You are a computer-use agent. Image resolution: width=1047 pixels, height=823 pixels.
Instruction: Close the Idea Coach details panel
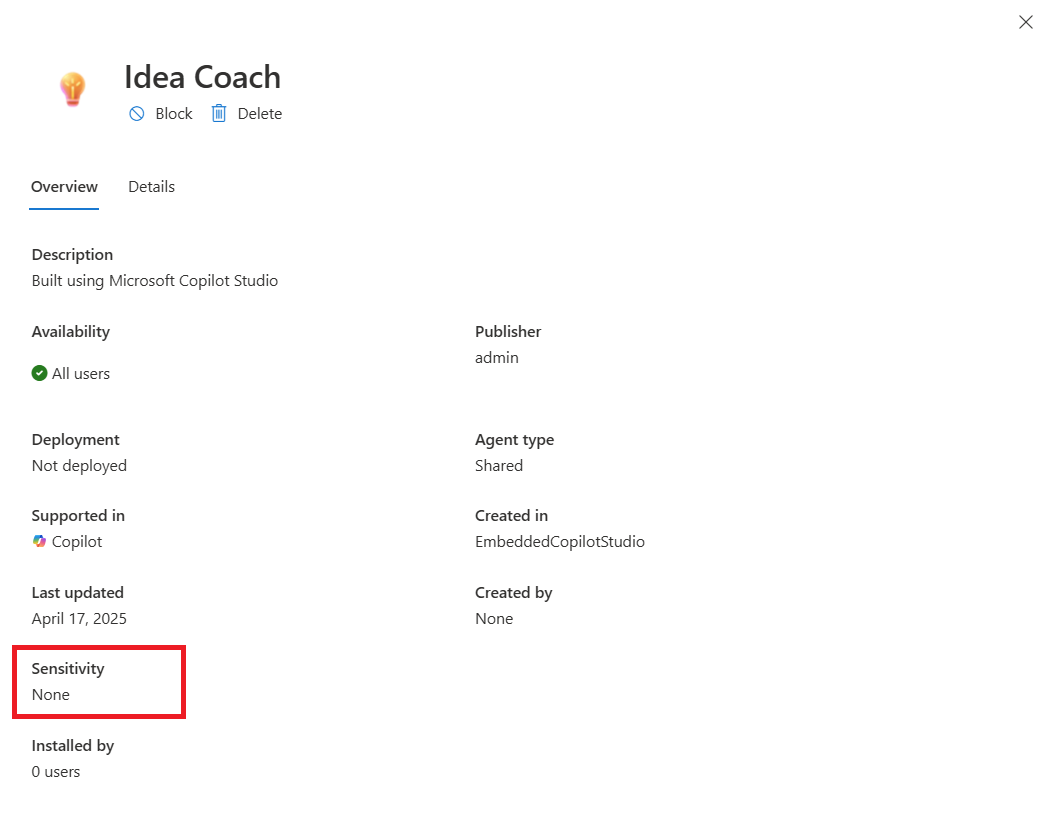point(1025,22)
